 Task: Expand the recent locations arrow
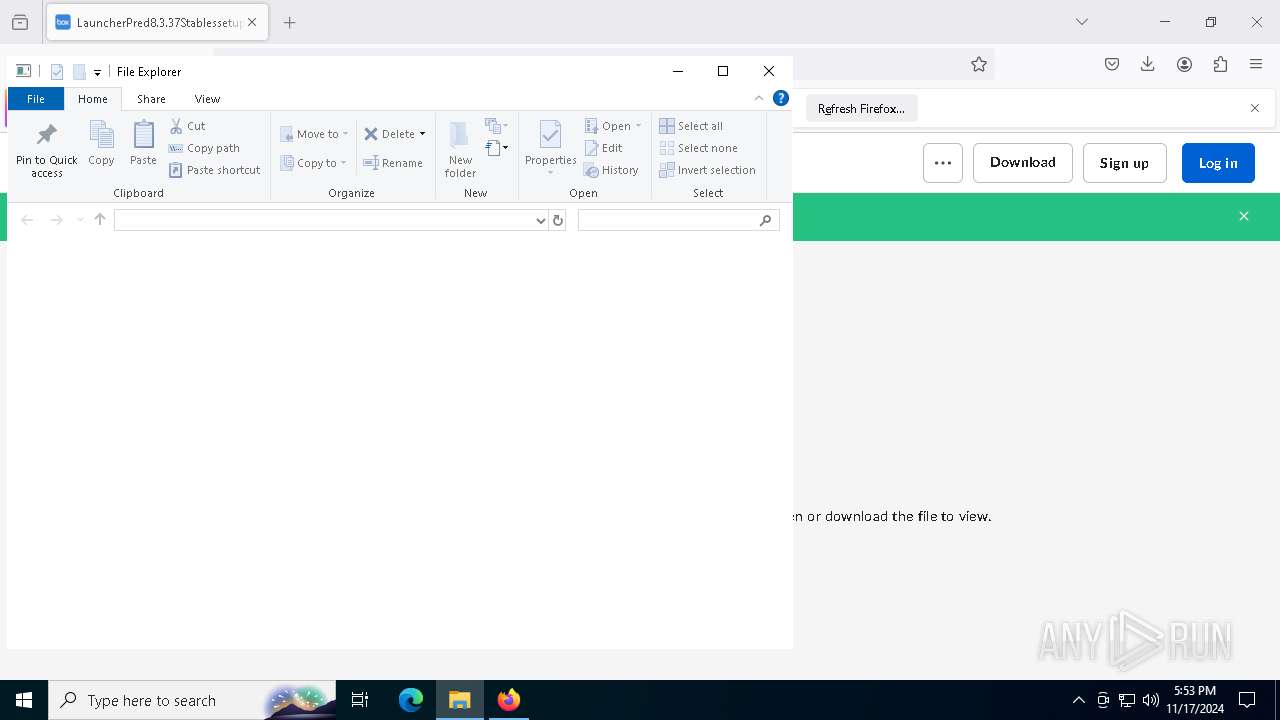coord(80,220)
